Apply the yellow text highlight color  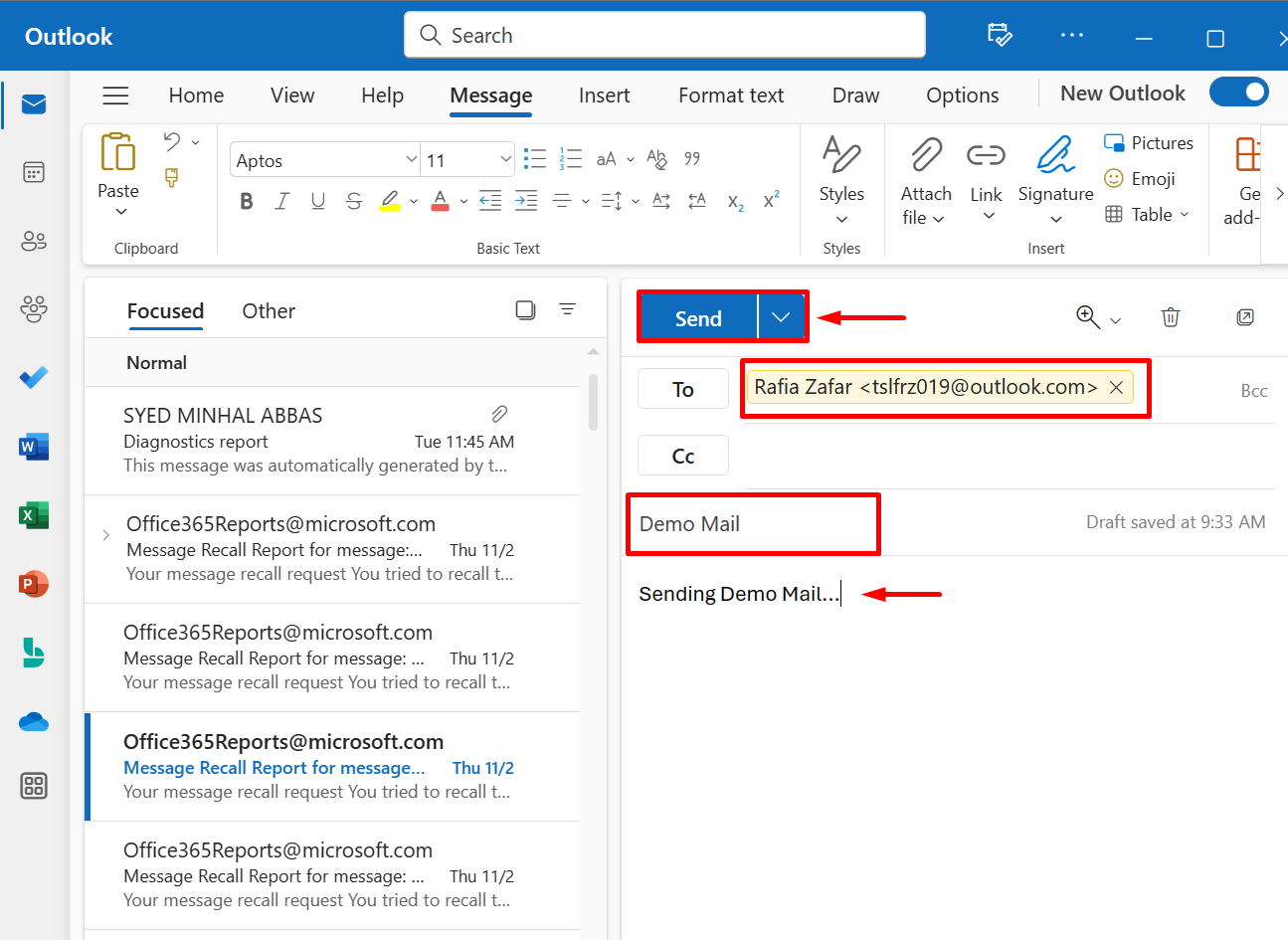[390, 202]
